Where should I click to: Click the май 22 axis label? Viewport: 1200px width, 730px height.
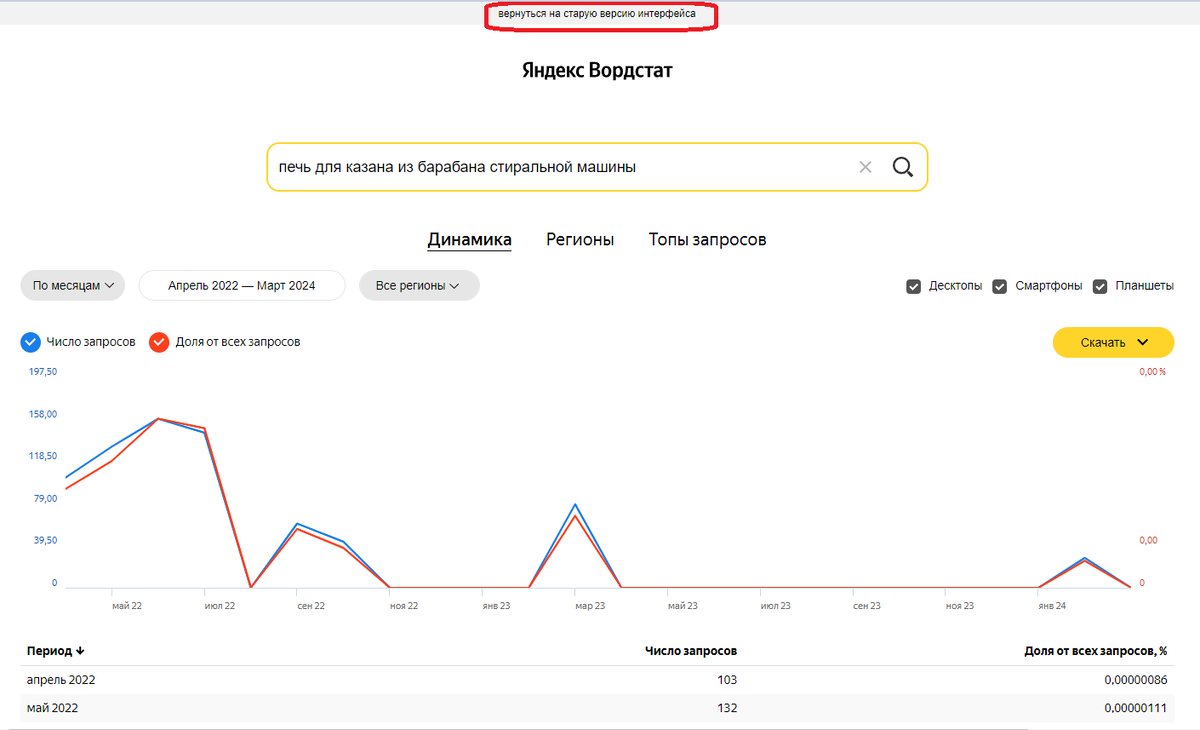[127, 606]
